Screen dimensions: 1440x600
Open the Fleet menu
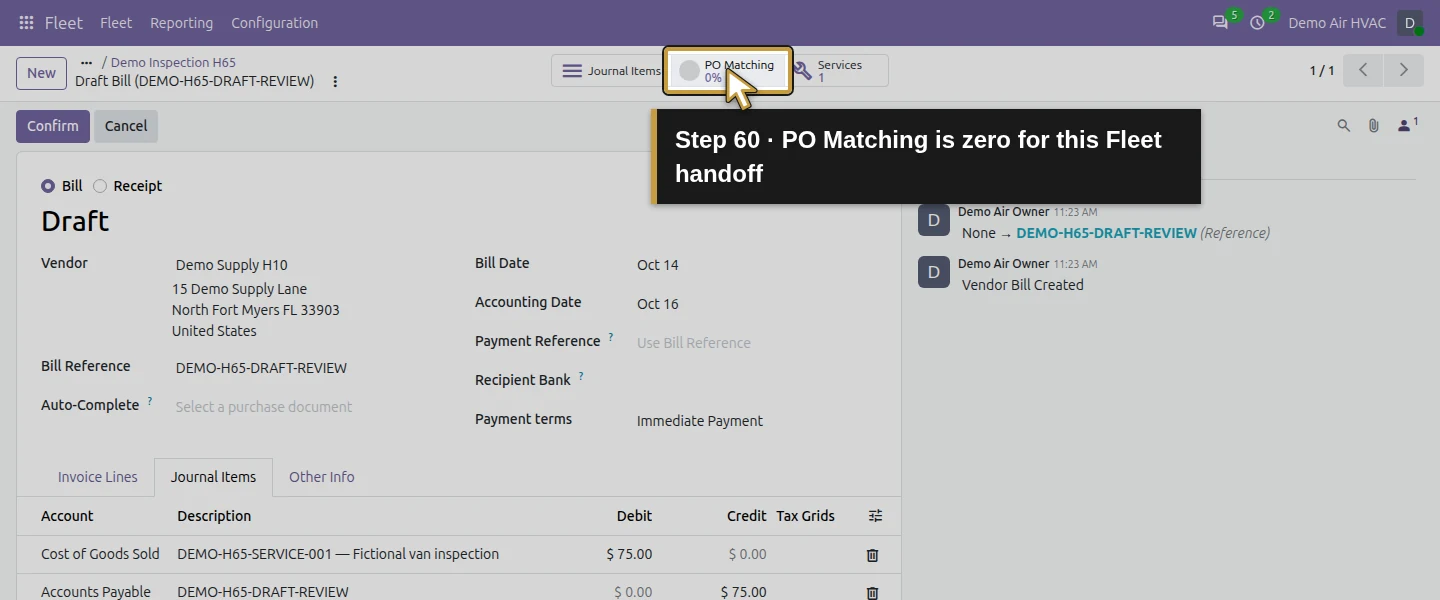pyautogui.click(x=116, y=23)
